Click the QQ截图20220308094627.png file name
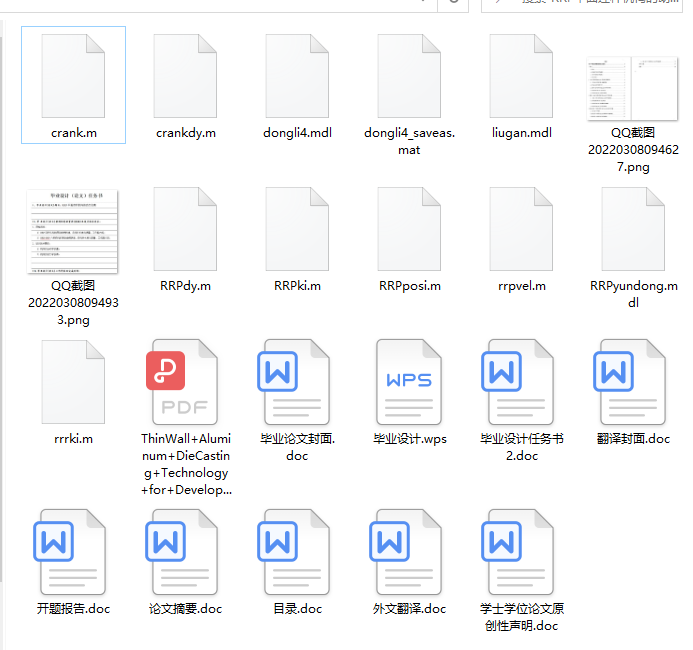Viewport: 693px width, 650px height. click(x=633, y=149)
